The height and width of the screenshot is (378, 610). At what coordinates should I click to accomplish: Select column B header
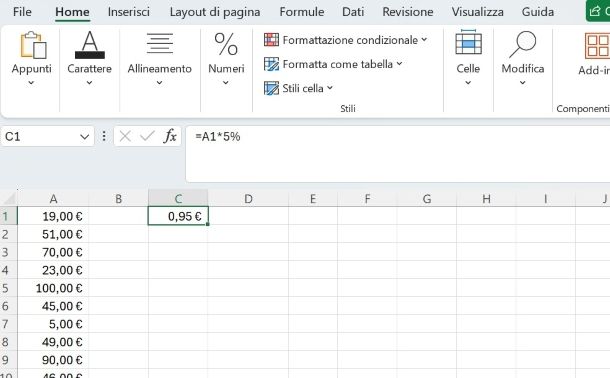(x=119, y=198)
